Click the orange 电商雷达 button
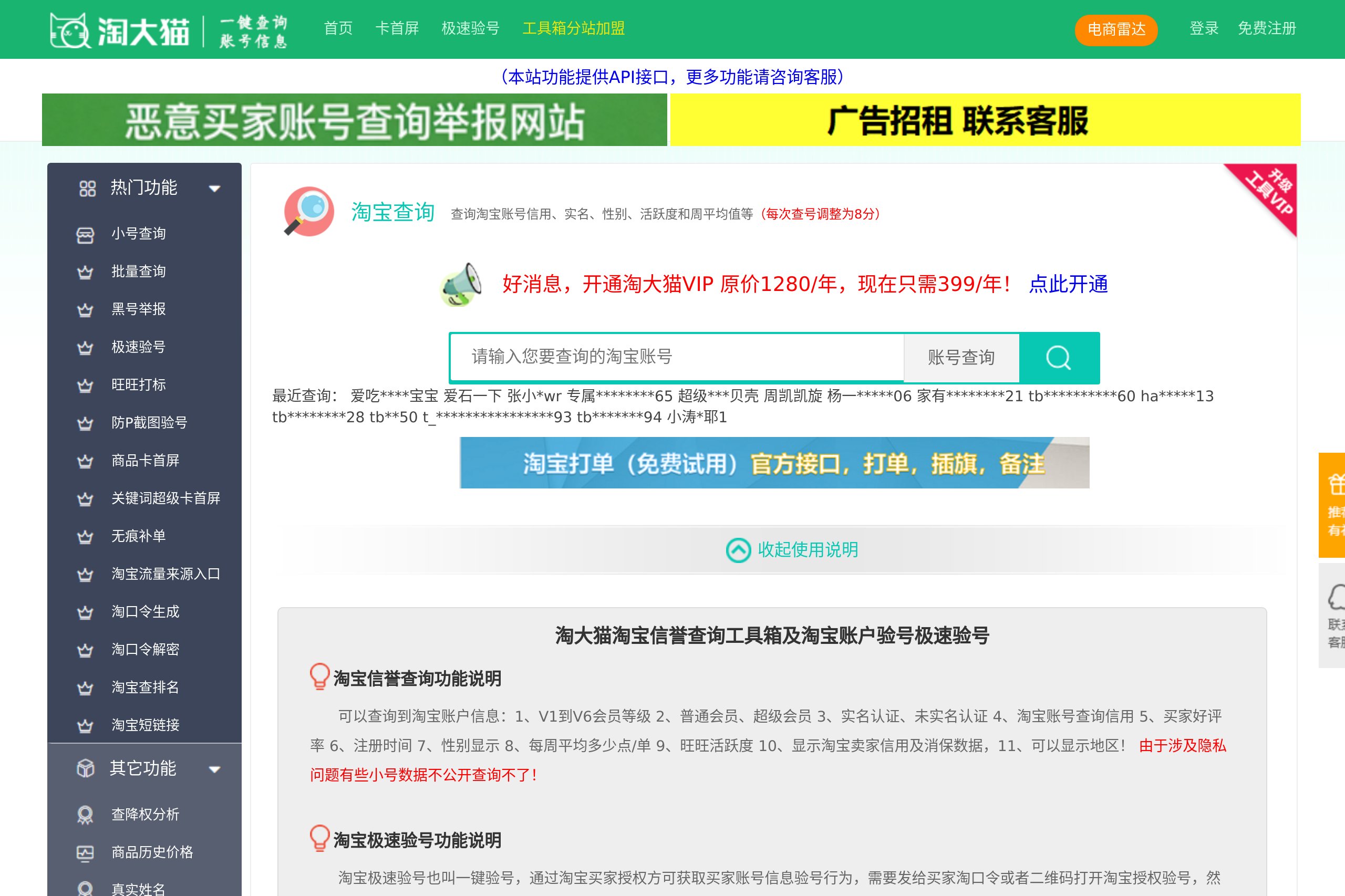The image size is (1345, 896). click(x=1116, y=30)
